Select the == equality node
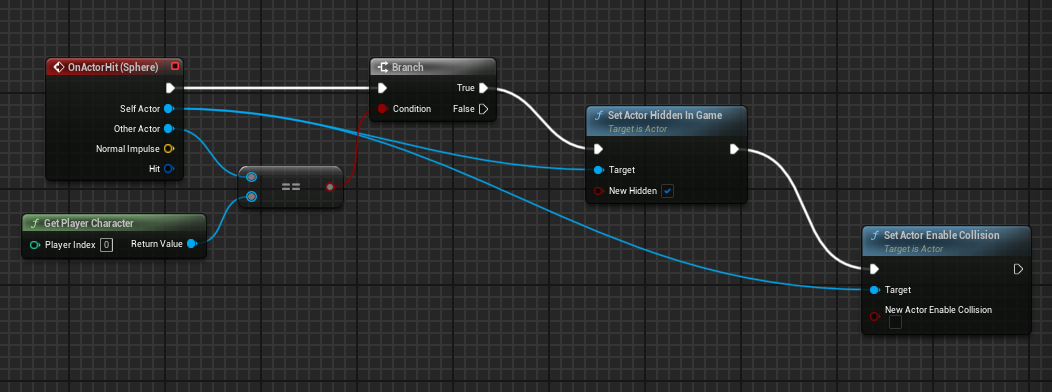Image resolution: width=1052 pixels, height=392 pixels. 291,187
